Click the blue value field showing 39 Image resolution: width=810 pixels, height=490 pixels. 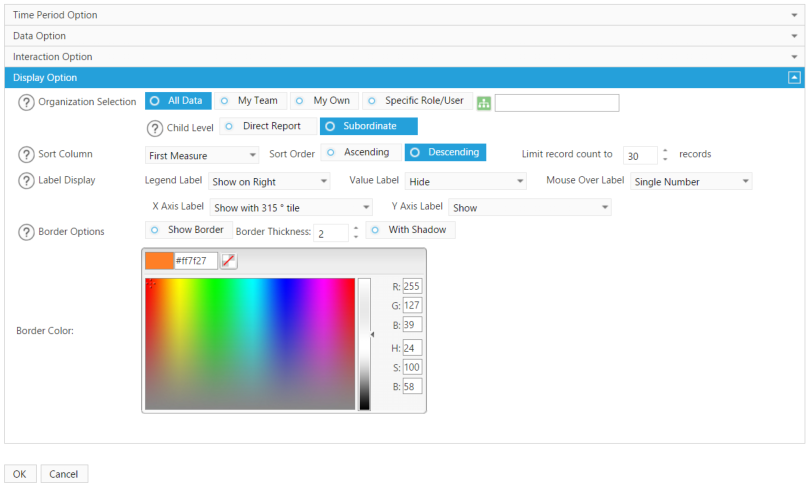point(412,325)
